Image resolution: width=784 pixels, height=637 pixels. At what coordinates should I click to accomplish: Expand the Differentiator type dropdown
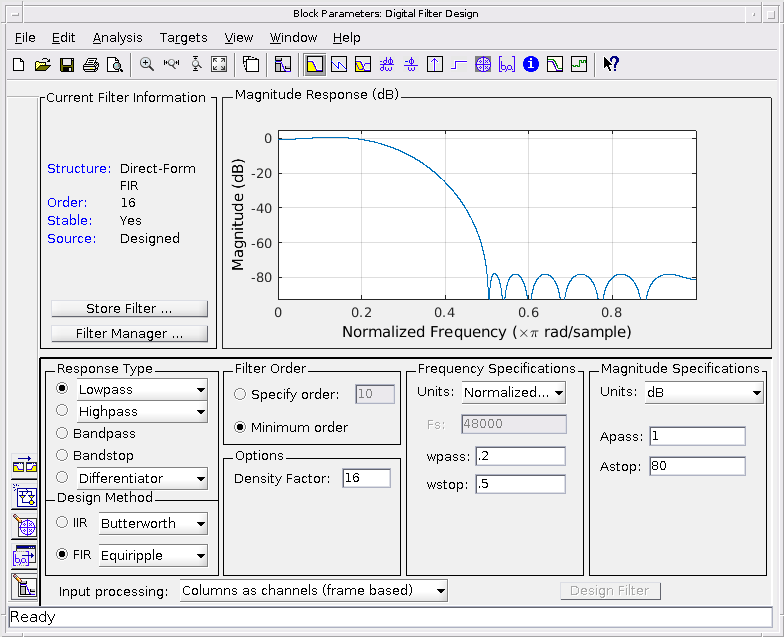tap(142, 478)
